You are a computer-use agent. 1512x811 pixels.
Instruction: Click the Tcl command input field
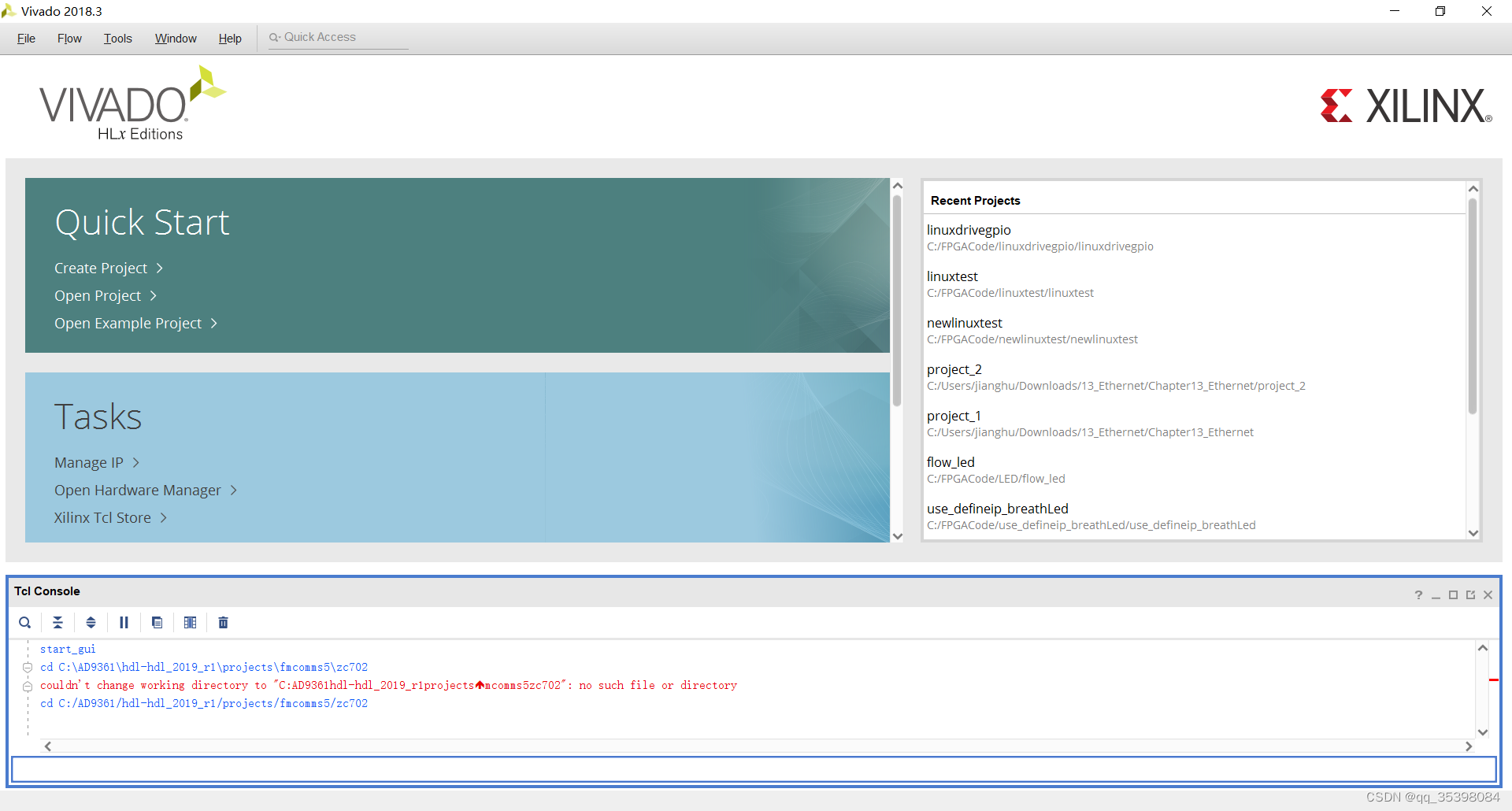point(754,769)
